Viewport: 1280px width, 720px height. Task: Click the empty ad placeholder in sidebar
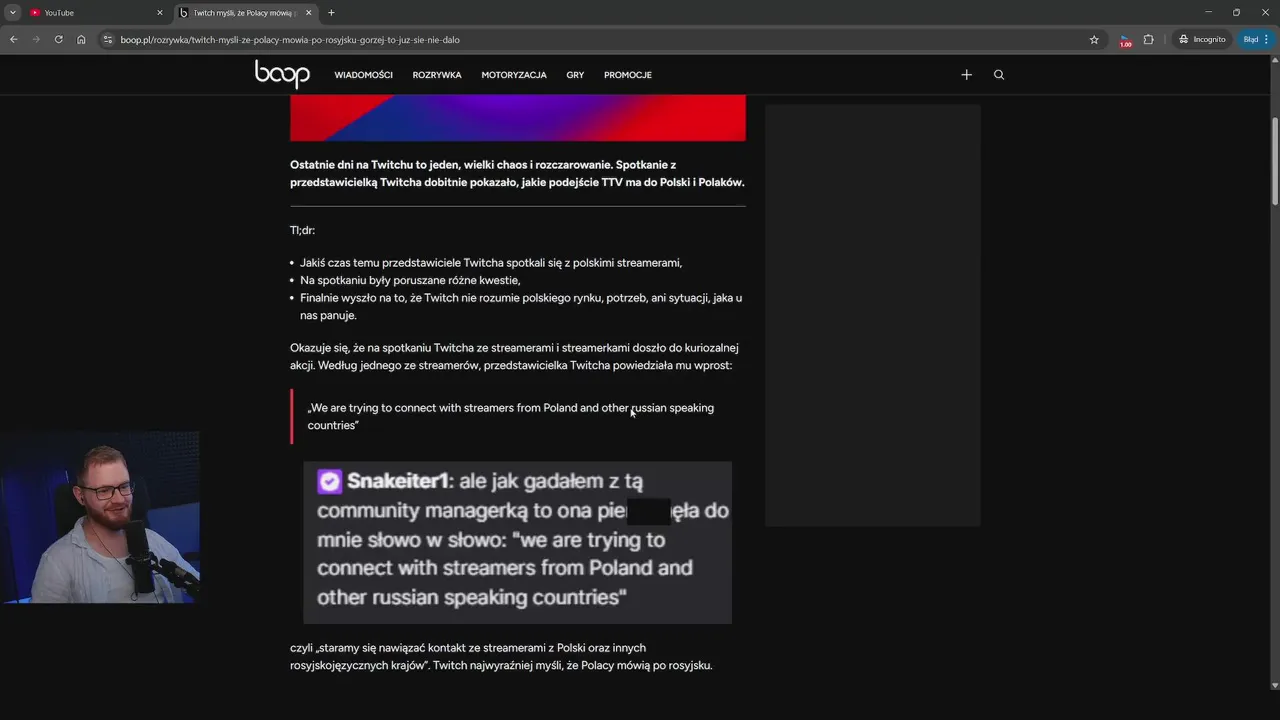pos(872,315)
